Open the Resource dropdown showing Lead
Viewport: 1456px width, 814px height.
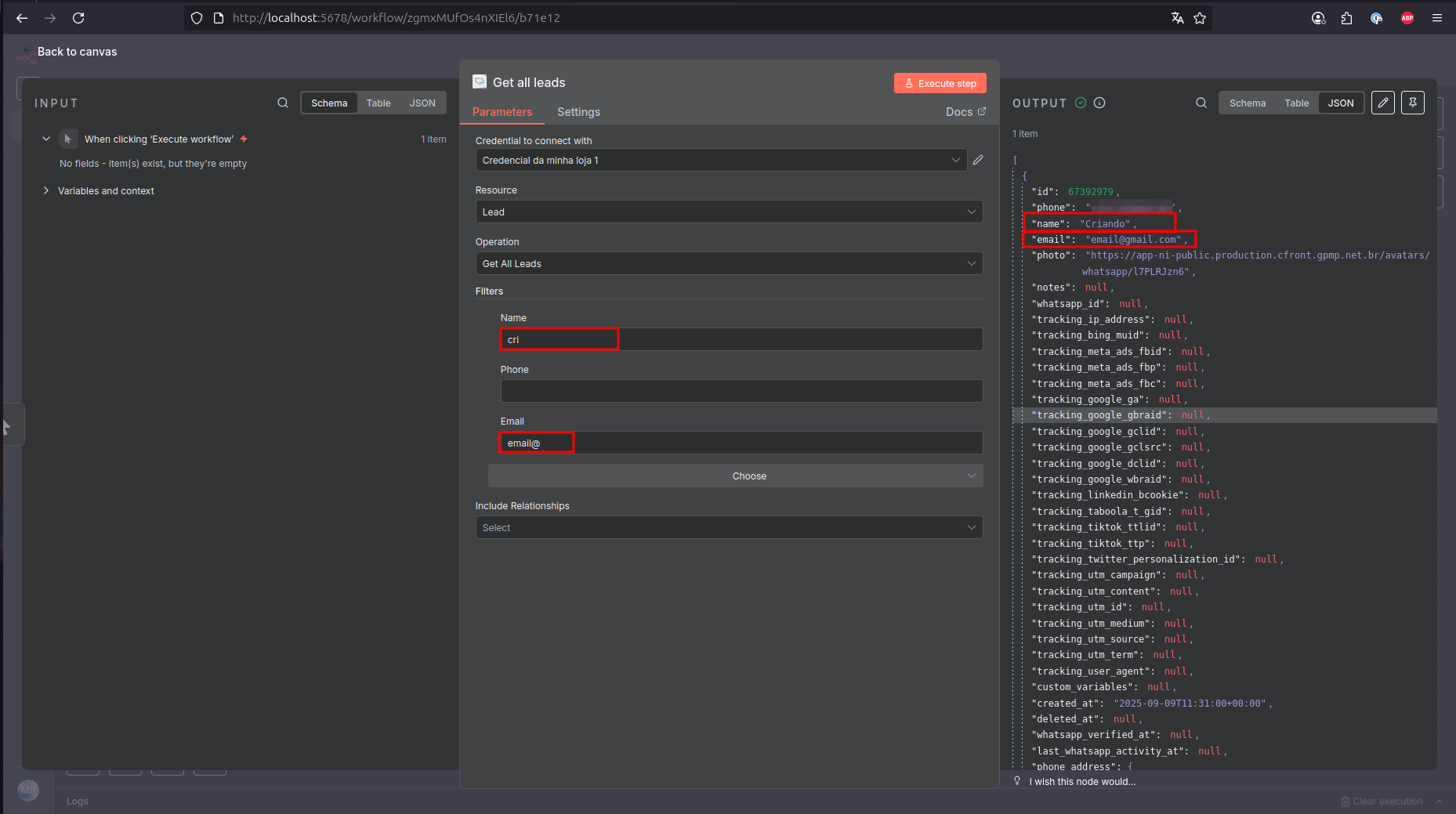[729, 212]
